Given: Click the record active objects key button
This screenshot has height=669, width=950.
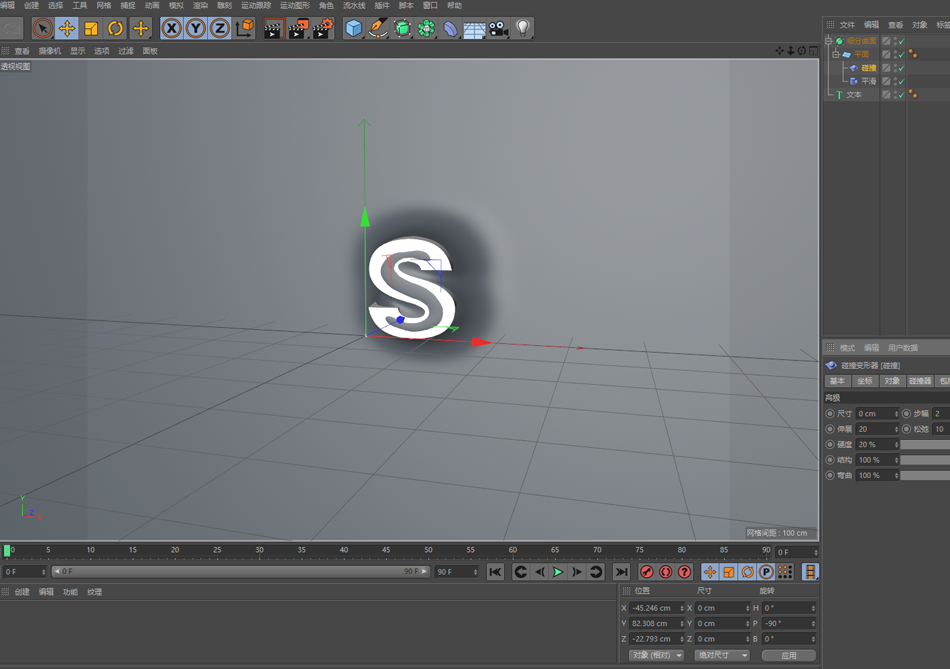Looking at the screenshot, I should click(646, 572).
